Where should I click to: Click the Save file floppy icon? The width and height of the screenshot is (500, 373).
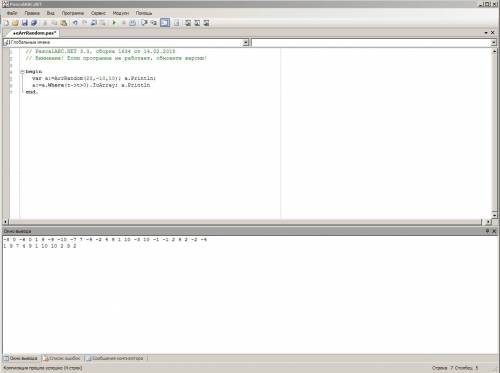click(25, 23)
